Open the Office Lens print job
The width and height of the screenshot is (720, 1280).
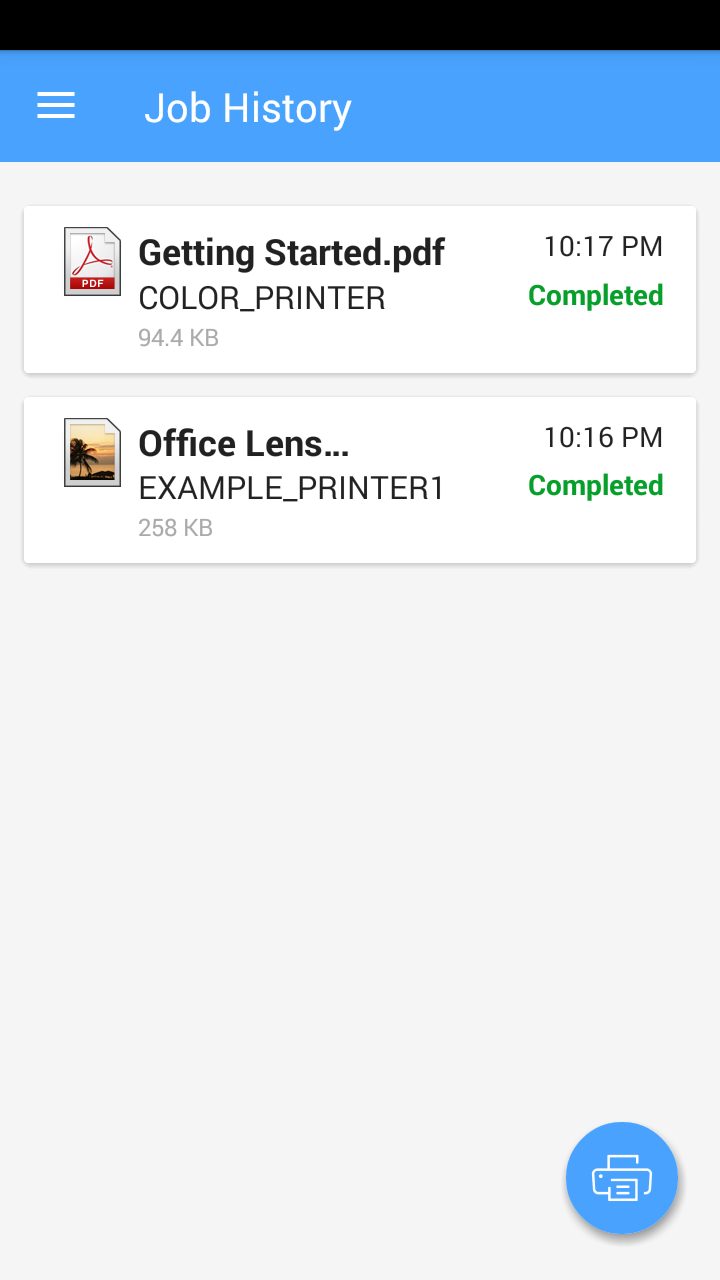pyautogui.click(x=243, y=444)
